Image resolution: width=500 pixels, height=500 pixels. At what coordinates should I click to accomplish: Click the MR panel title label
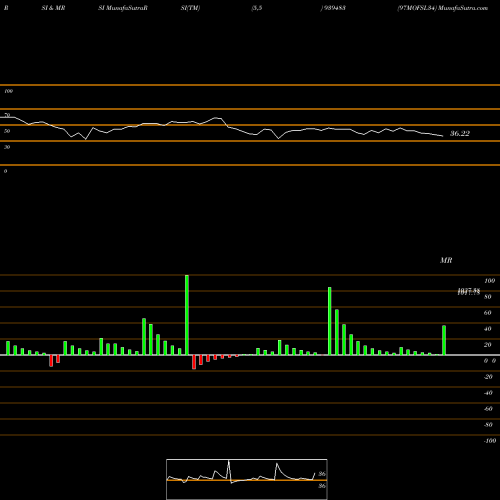coord(446,260)
